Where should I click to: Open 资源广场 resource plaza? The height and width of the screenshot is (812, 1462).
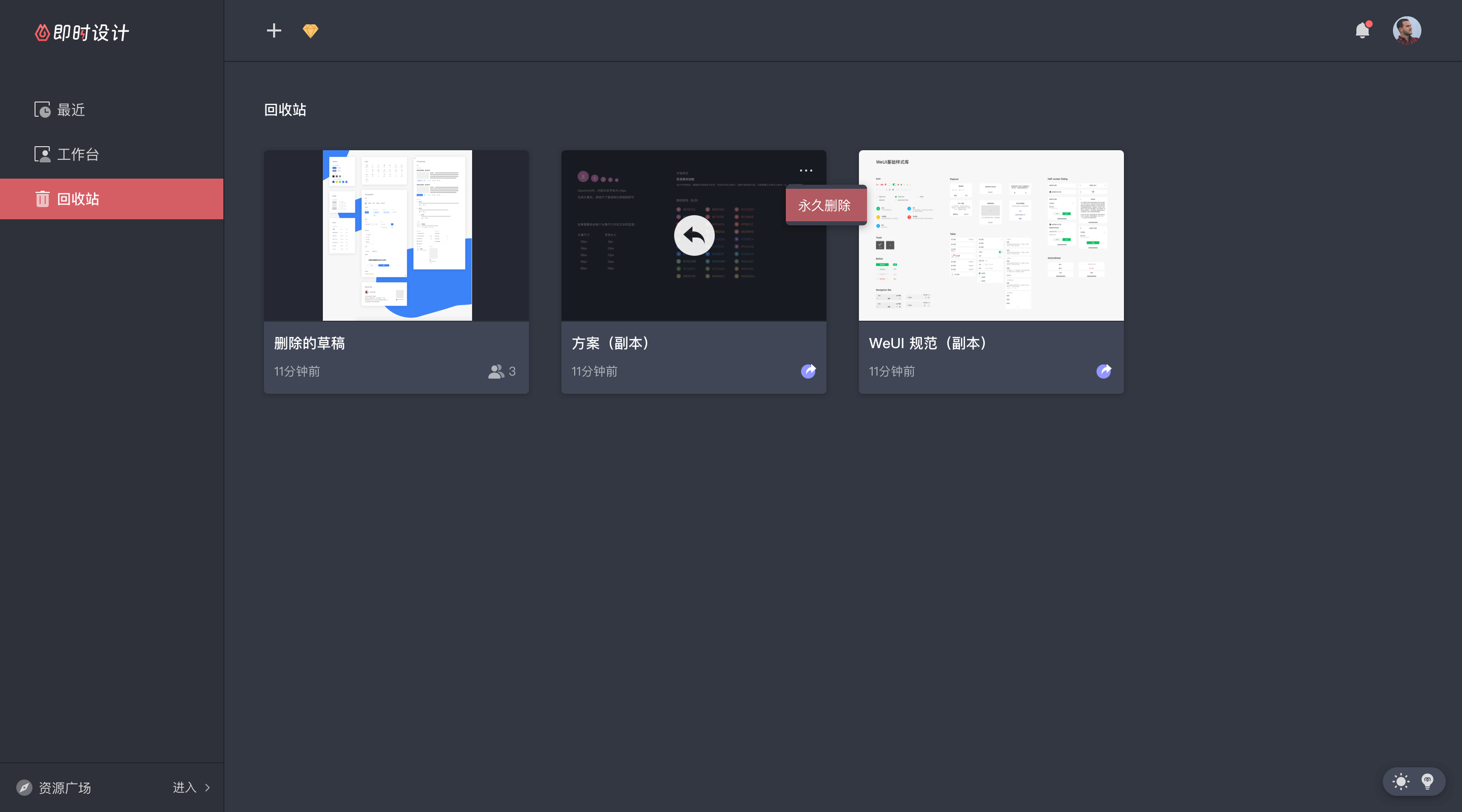[64, 788]
